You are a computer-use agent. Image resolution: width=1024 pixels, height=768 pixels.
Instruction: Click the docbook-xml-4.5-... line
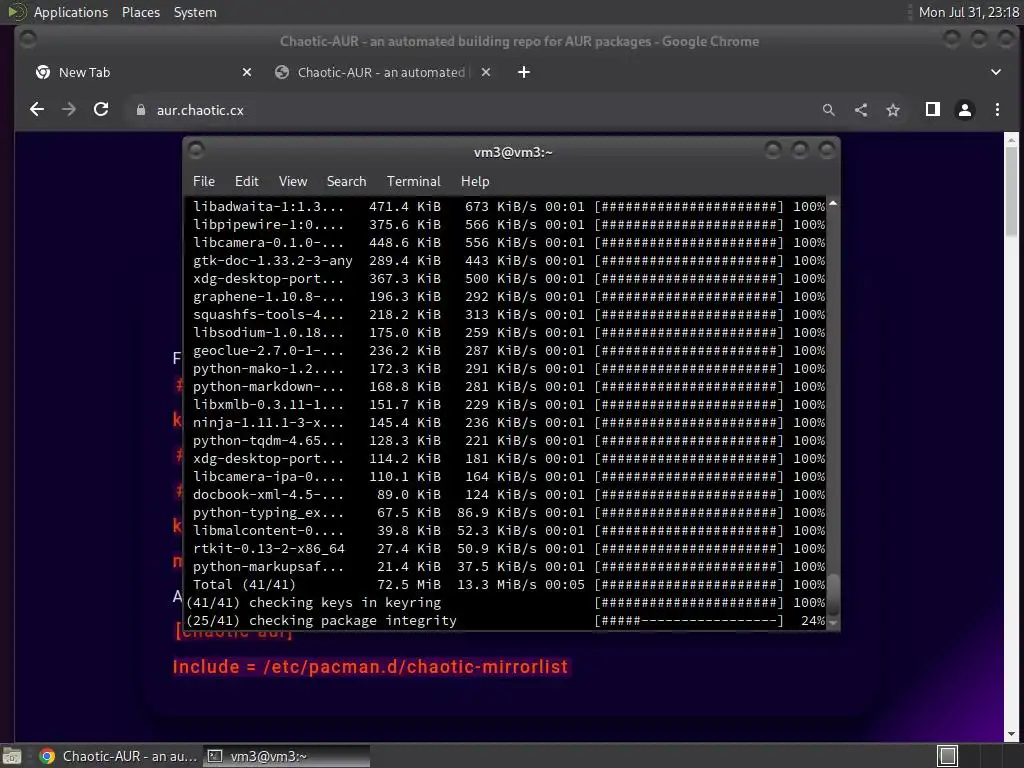point(509,494)
